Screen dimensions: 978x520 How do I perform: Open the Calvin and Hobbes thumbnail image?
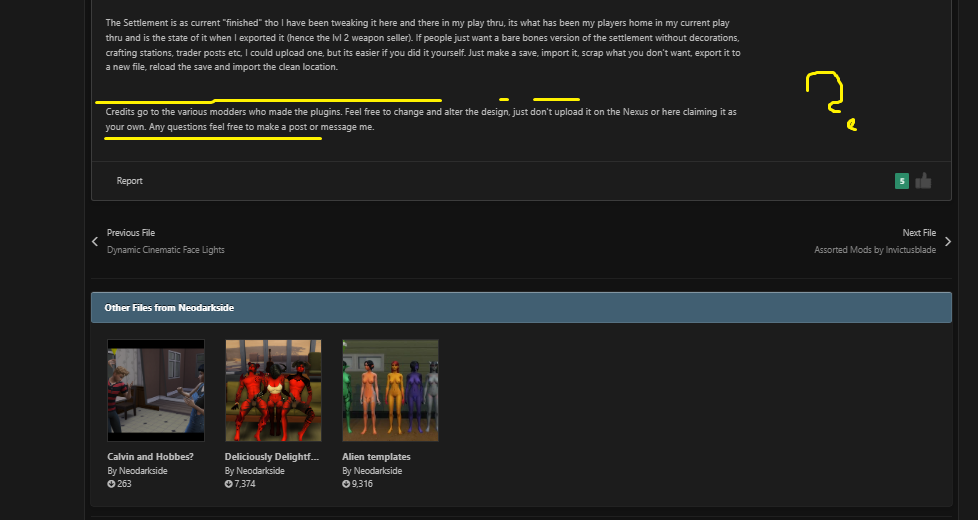pyautogui.click(x=156, y=390)
